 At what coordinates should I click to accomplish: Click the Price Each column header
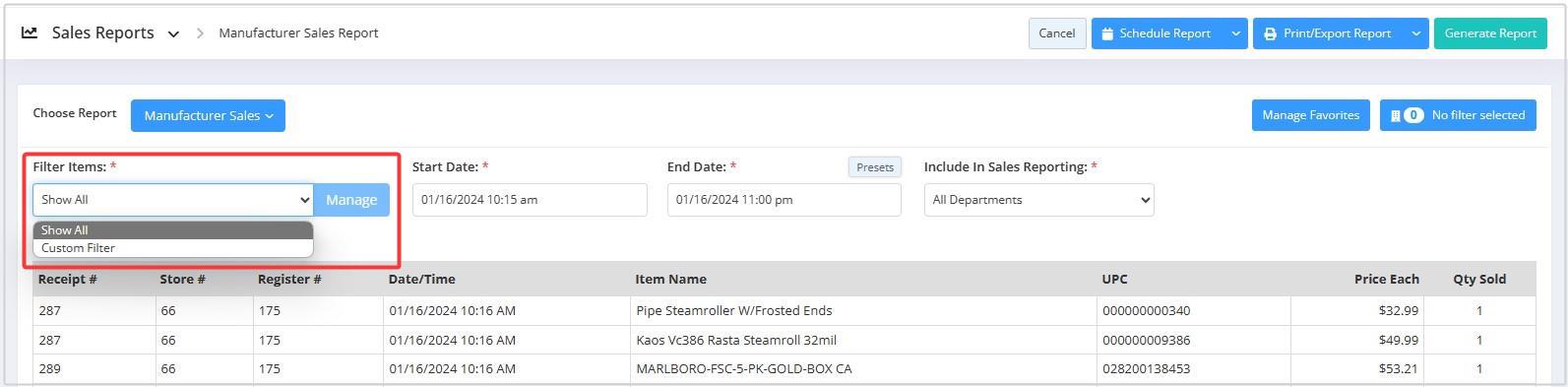pos(1386,280)
